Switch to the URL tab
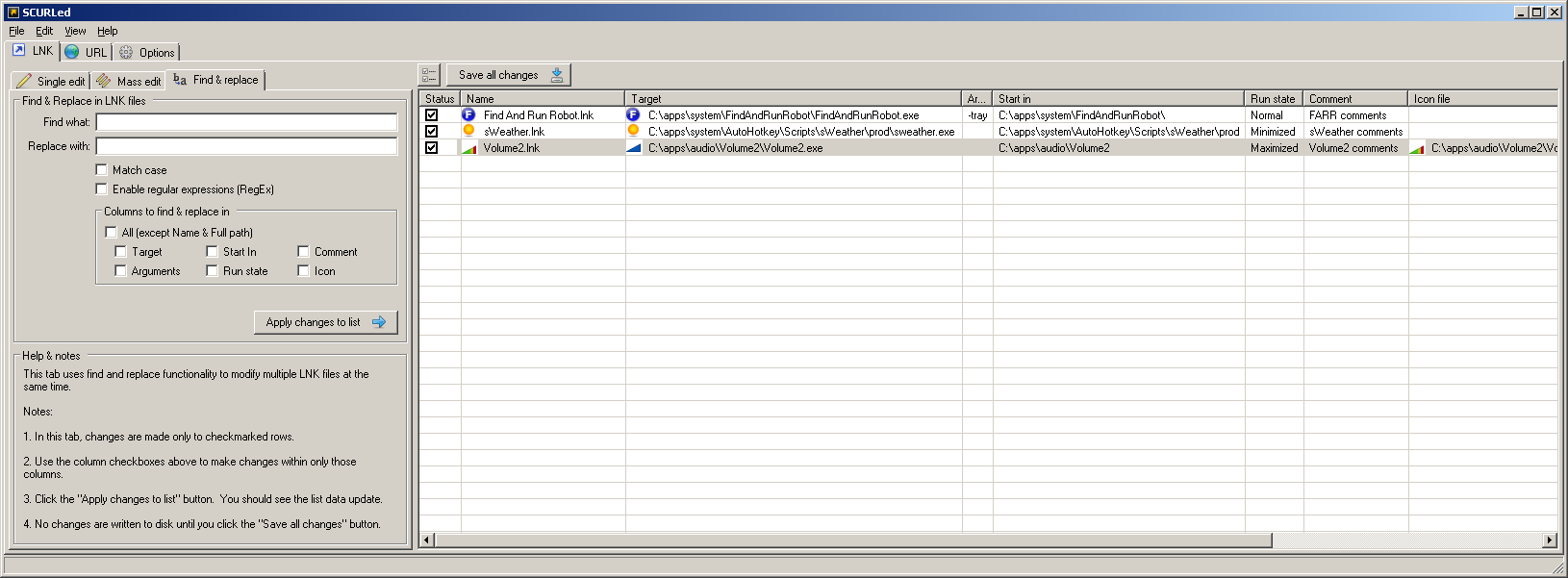The image size is (1568, 578). [86, 53]
